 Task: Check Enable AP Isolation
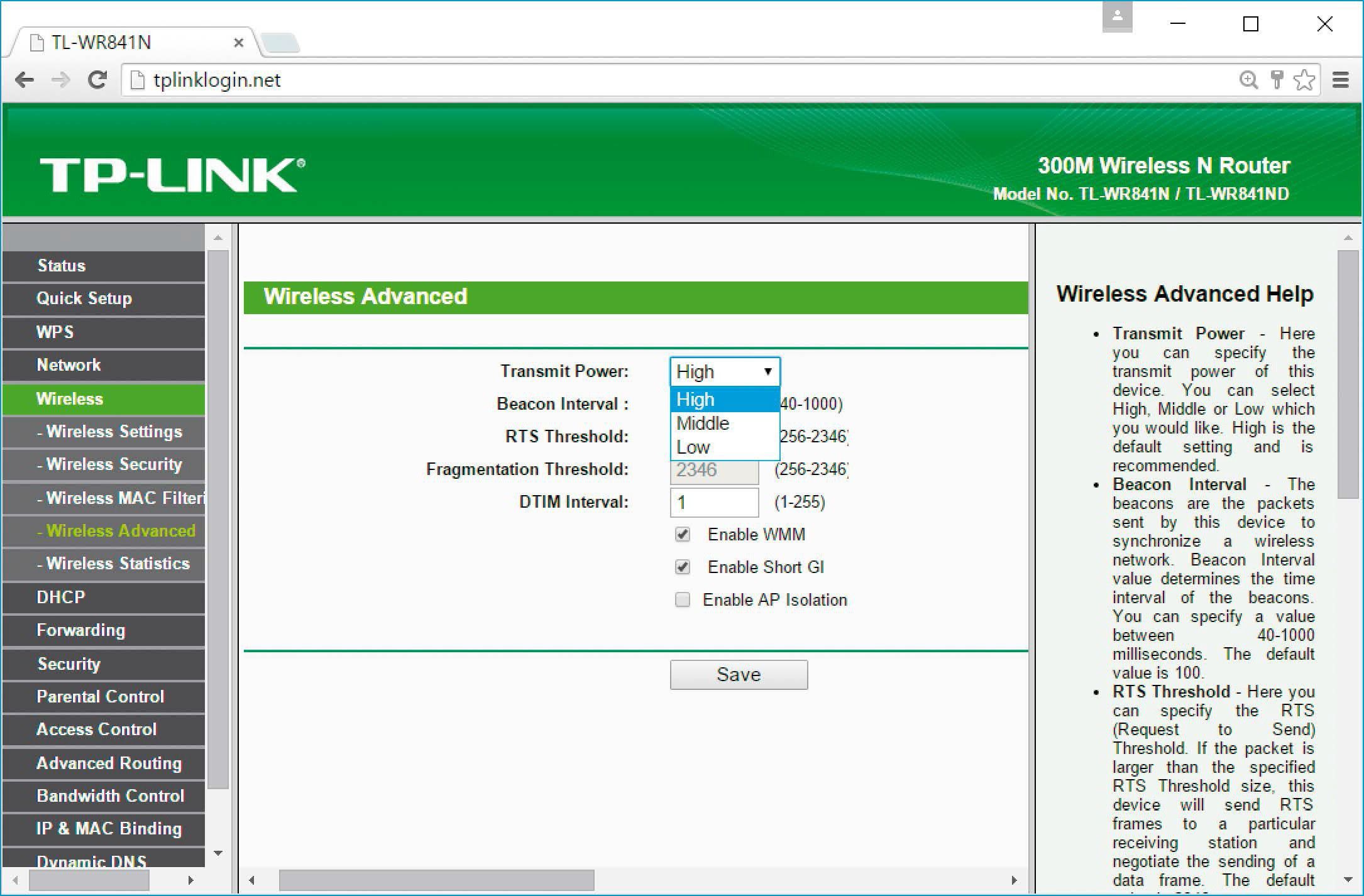click(x=682, y=600)
